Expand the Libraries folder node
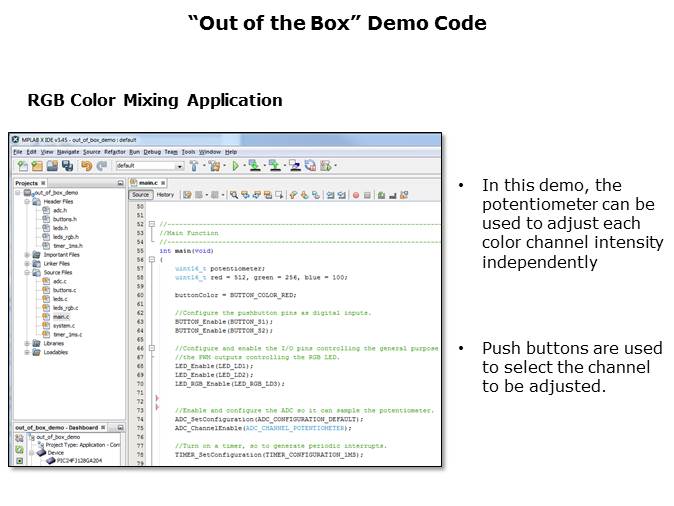674x506 pixels. tap(27, 343)
